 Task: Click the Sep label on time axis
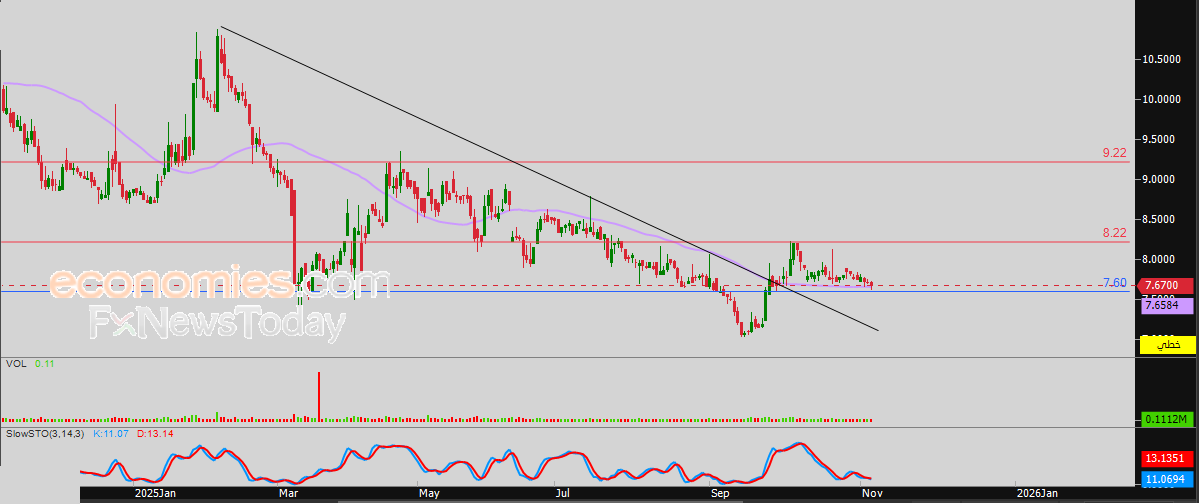pyautogui.click(x=720, y=494)
